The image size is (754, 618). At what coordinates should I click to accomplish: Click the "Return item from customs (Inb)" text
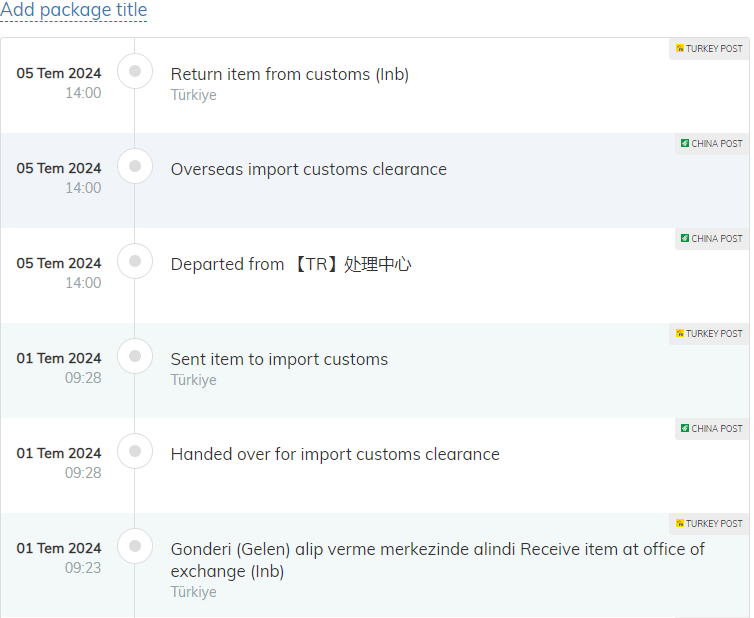coord(289,74)
